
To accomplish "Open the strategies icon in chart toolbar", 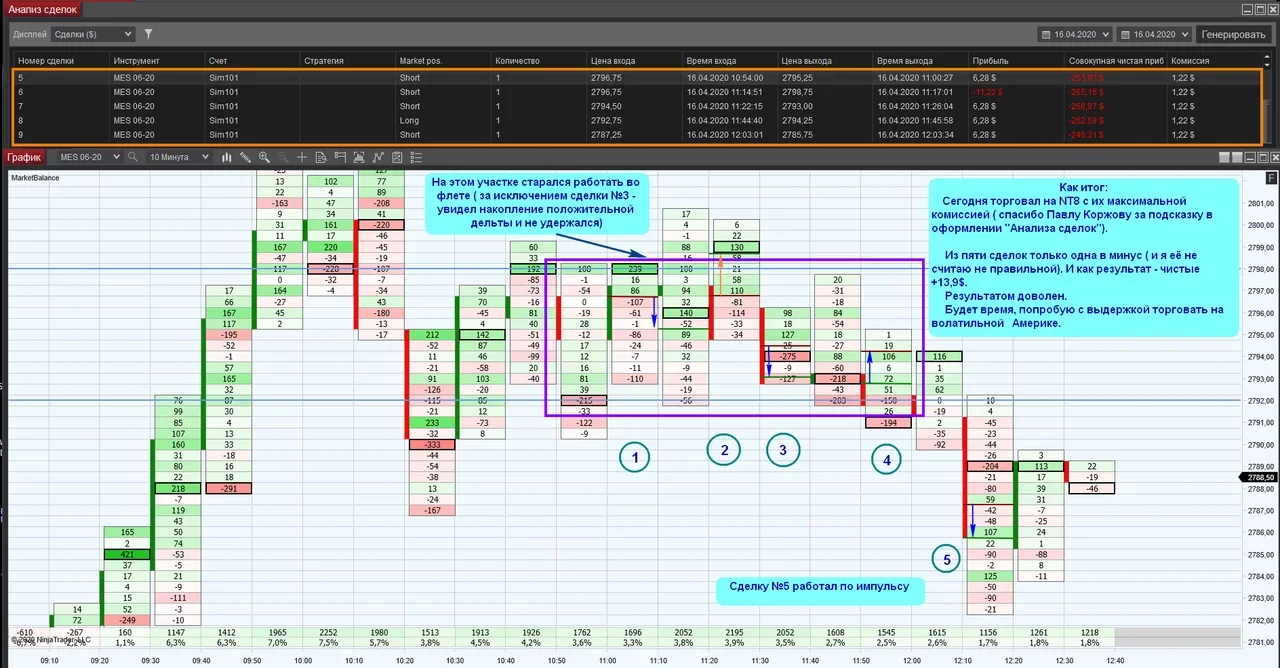I will [397, 157].
